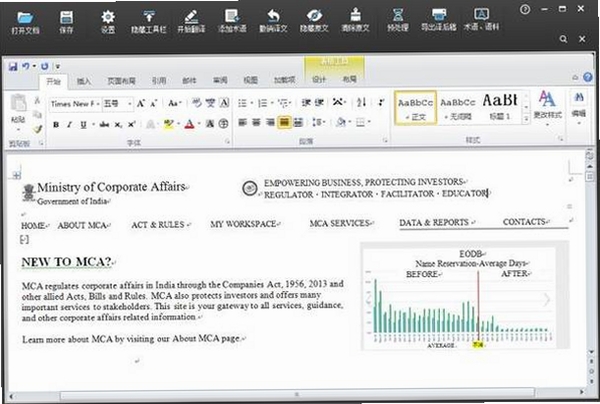Click the ACT & RULES text in document
600x404 pixels.
coord(158,225)
